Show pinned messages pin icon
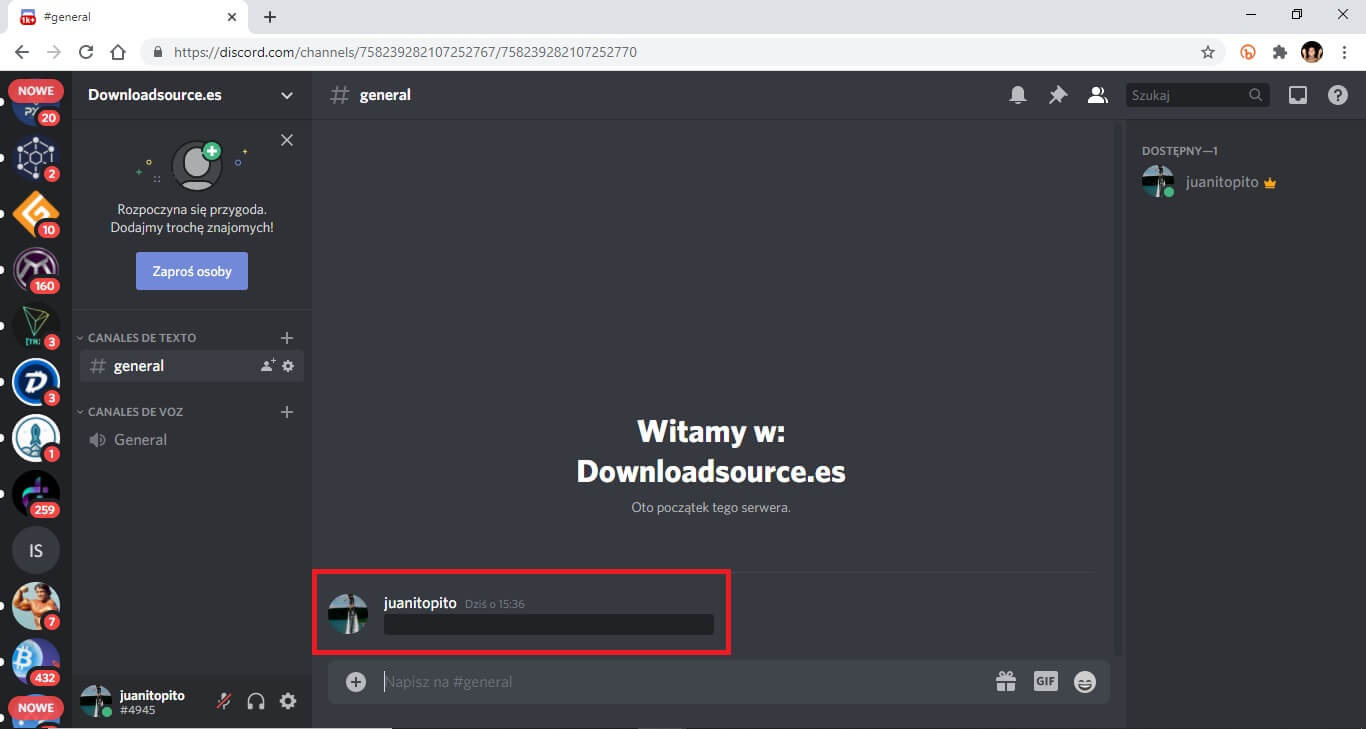Viewport: 1366px width, 729px height. (1058, 95)
